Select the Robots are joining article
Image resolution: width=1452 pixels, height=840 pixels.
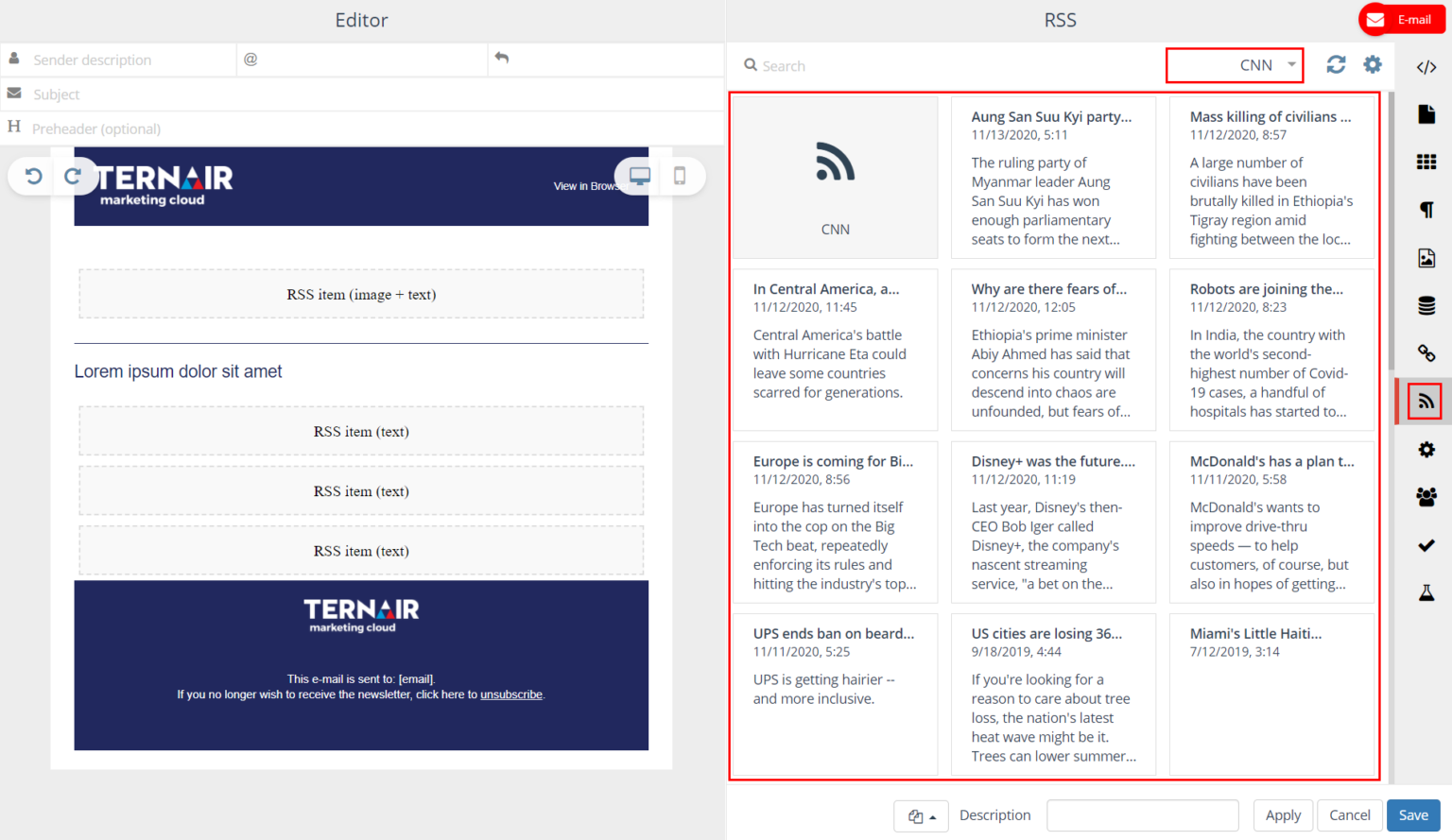pos(1271,350)
